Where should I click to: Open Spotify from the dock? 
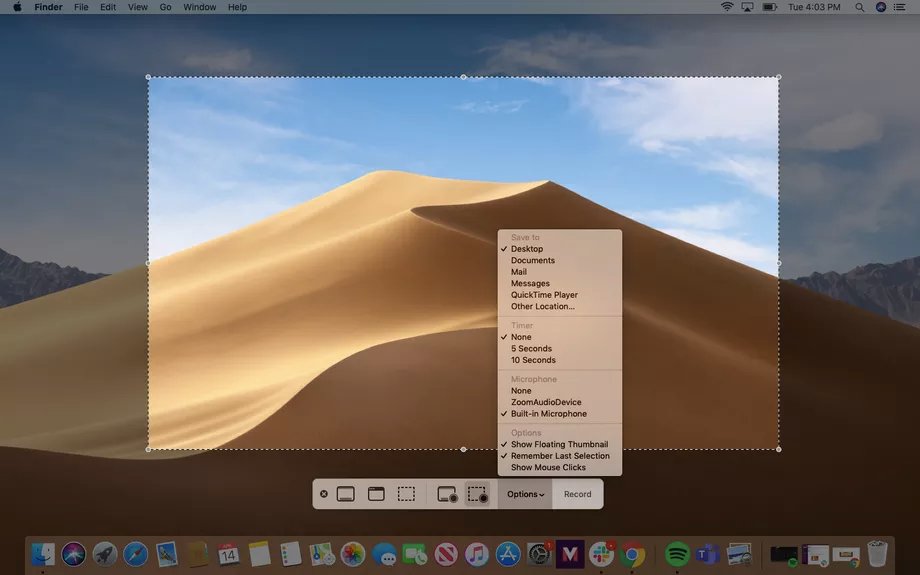[x=677, y=553]
